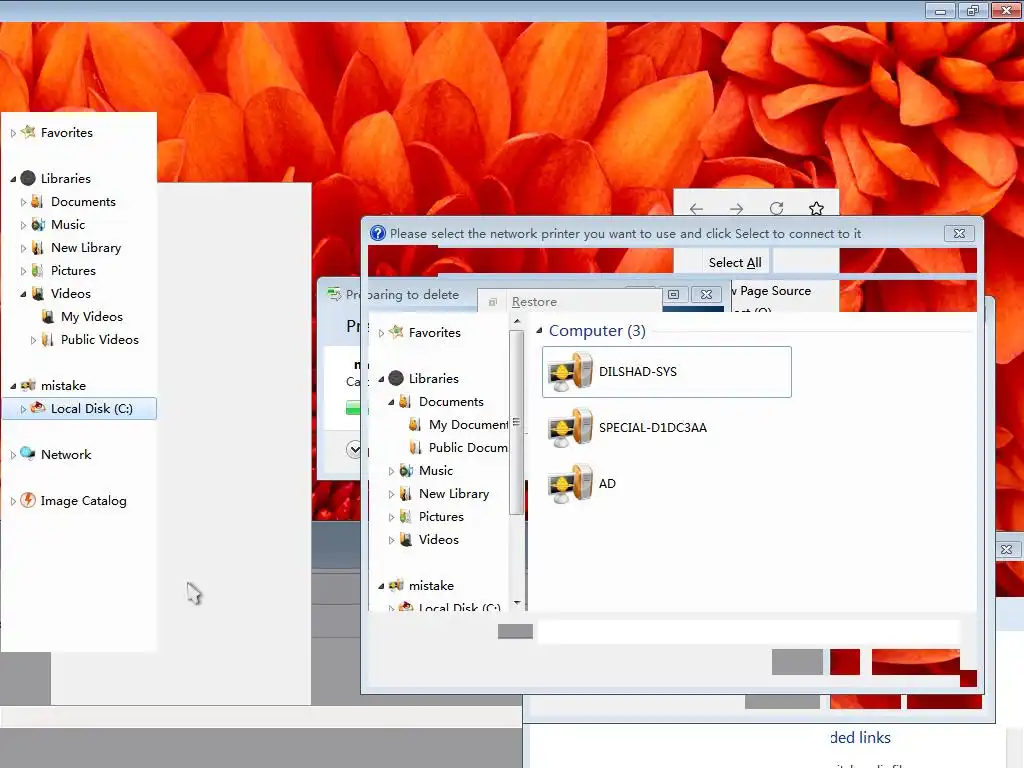Click Select All menu item
Viewport: 1024px width, 768px height.
[x=735, y=263]
